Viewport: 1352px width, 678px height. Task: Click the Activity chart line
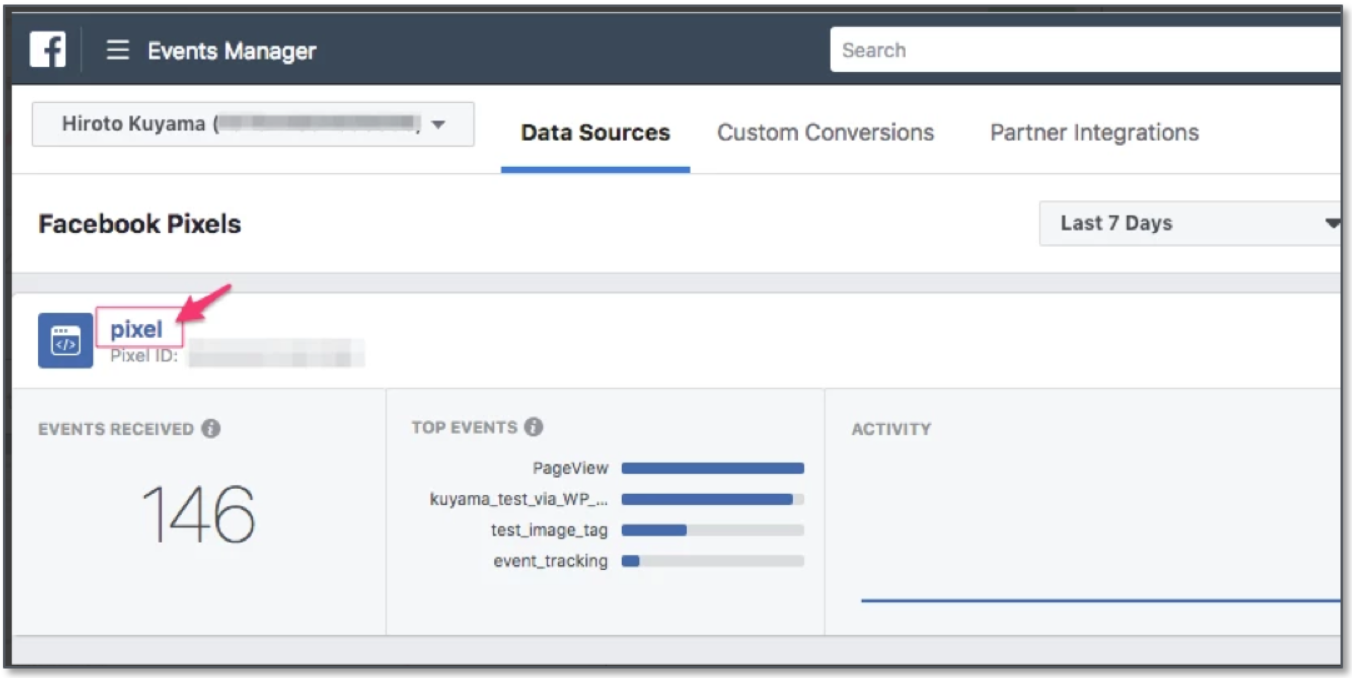pos(1100,600)
